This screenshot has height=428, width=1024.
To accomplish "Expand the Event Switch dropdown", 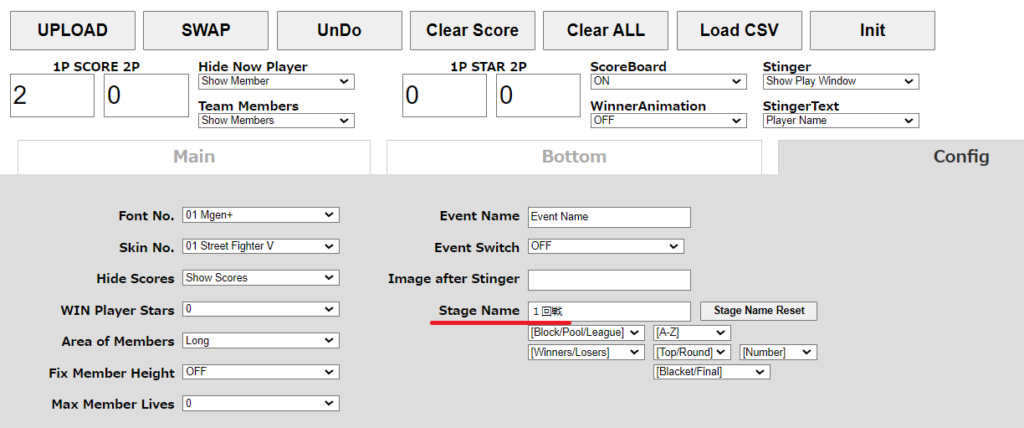I will pyautogui.click(x=606, y=246).
